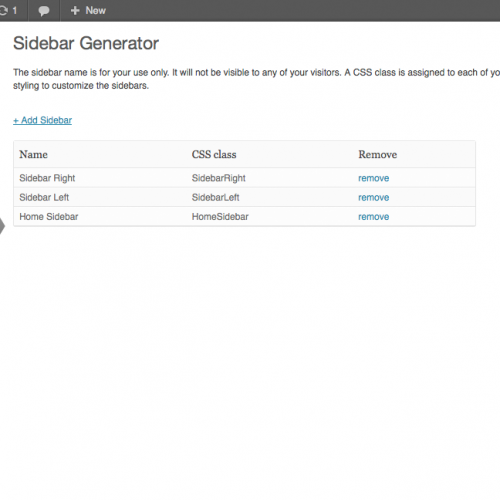The height and width of the screenshot is (500, 500).
Task: Click the SidebarLeft CSS class text
Action: (216, 198)
